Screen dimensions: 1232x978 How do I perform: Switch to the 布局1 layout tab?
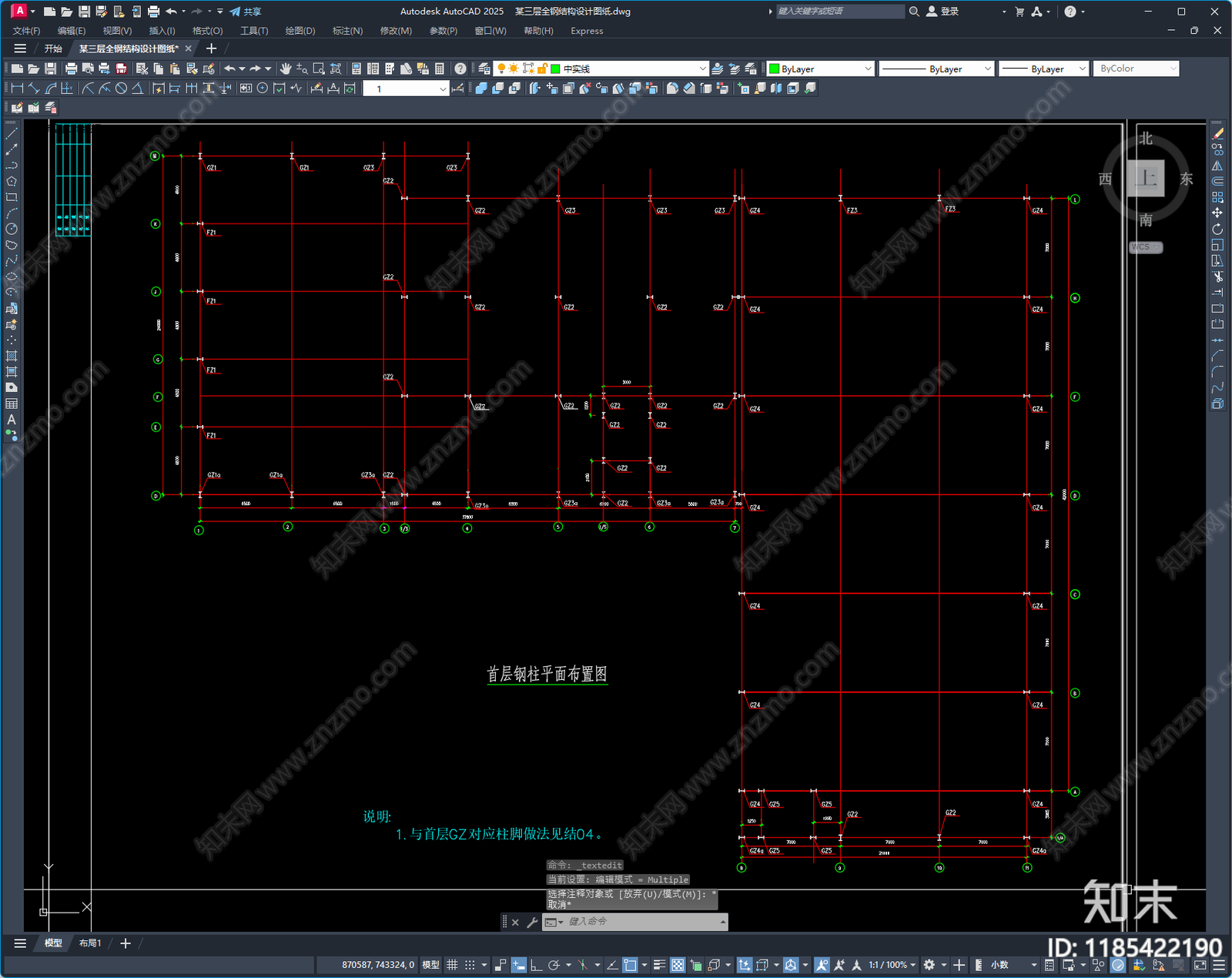90,943
